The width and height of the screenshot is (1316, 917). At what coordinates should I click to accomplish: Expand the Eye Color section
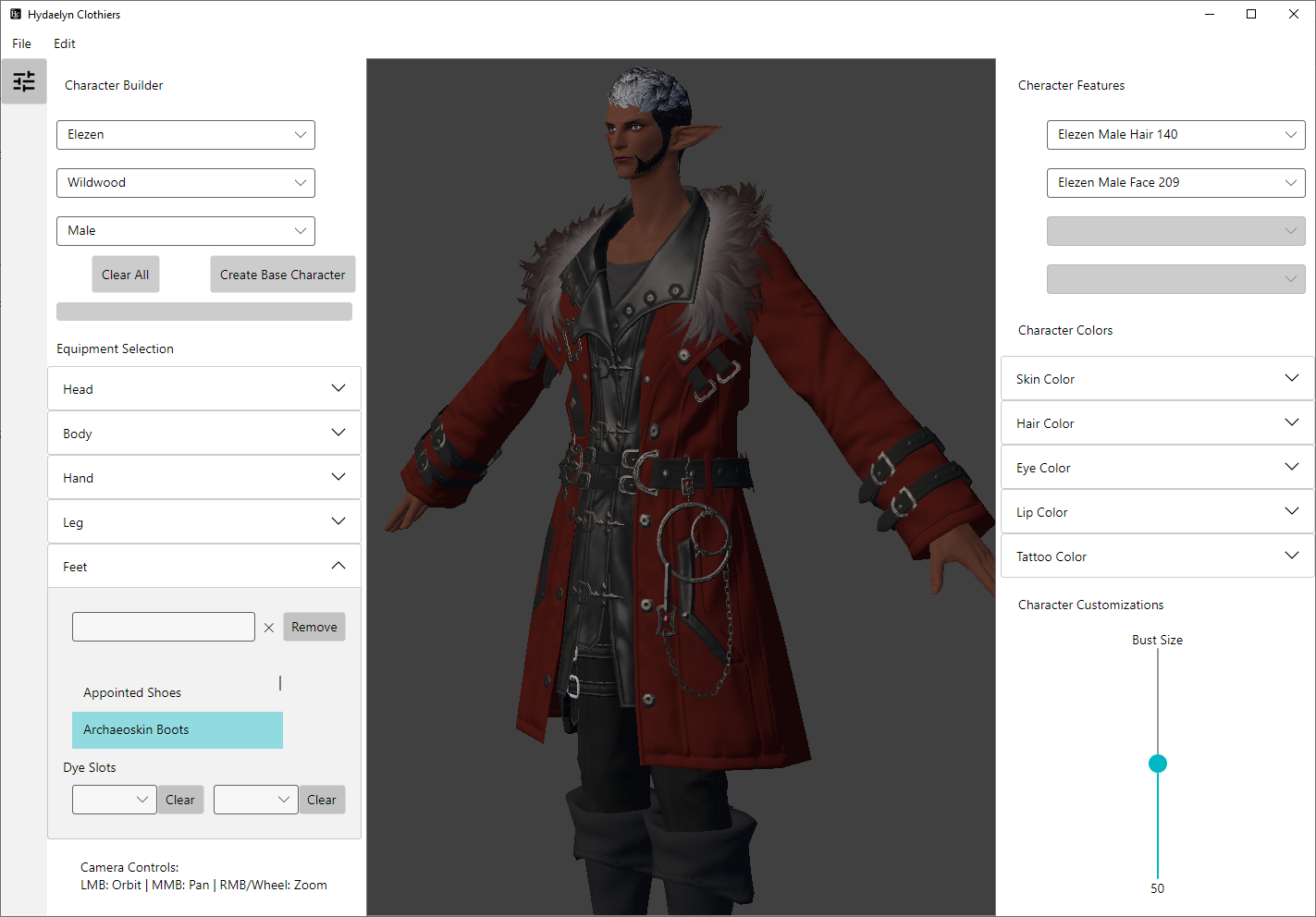click(x=1158, y=468)
